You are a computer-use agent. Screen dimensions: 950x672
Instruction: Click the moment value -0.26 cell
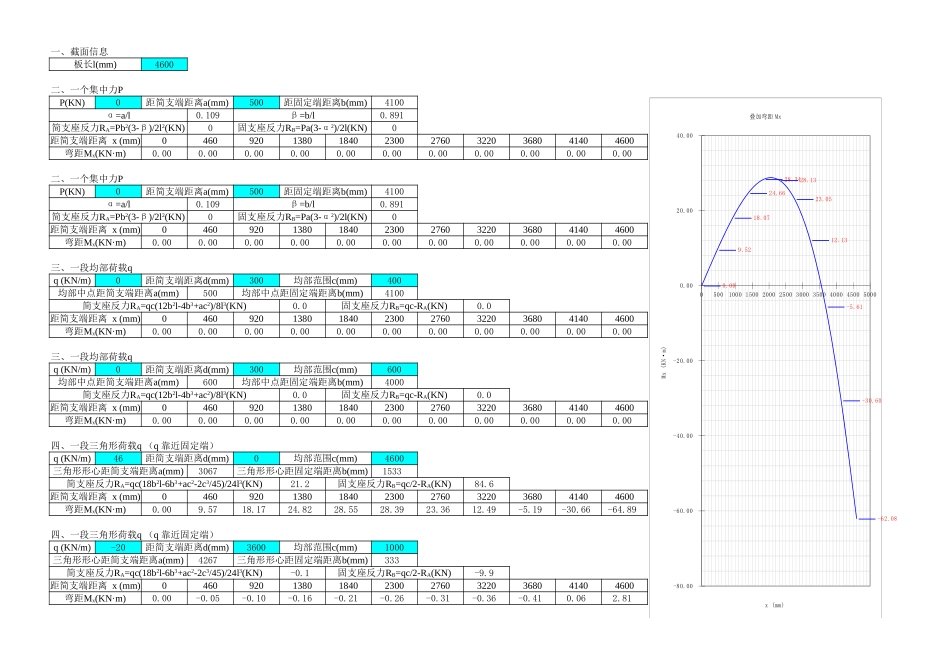tap(394, 599)
